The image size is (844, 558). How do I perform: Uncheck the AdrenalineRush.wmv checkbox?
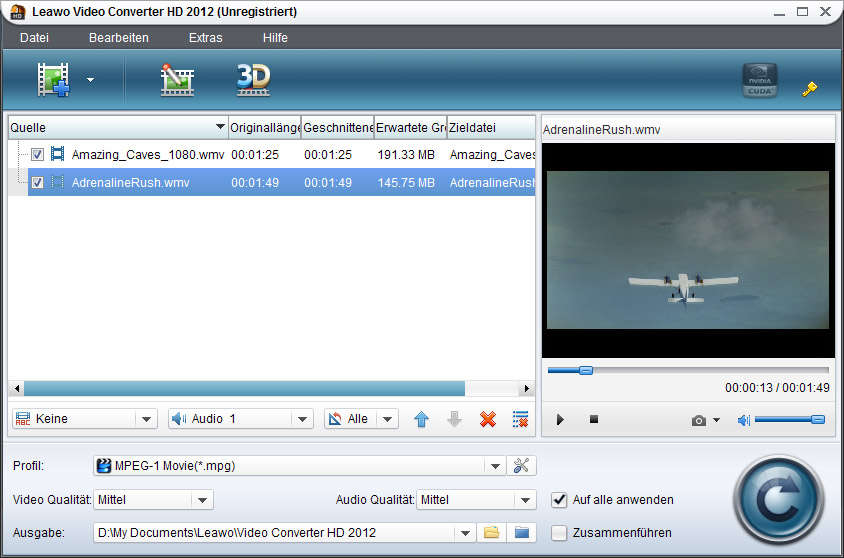37,182
